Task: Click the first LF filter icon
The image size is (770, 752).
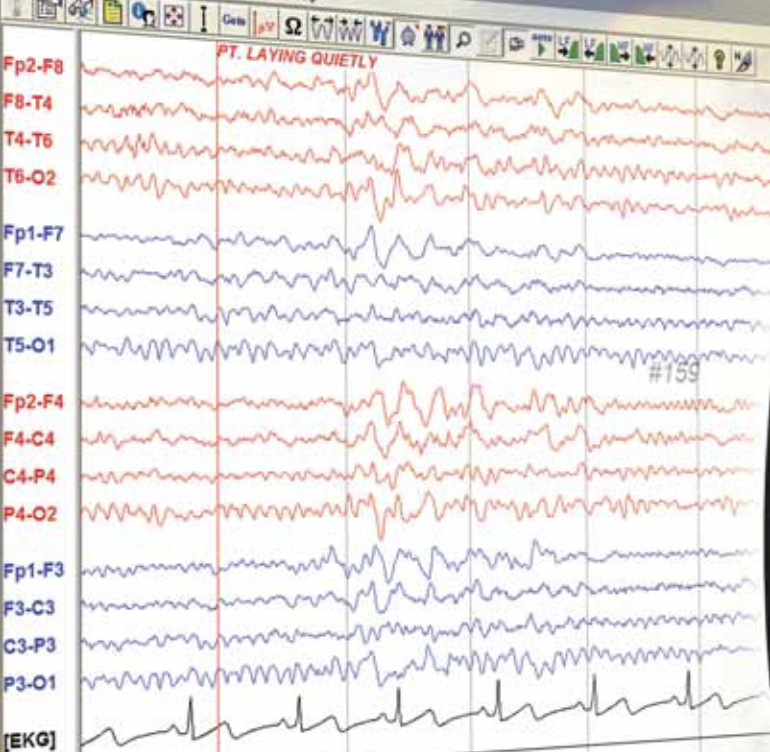Action: 568,49
